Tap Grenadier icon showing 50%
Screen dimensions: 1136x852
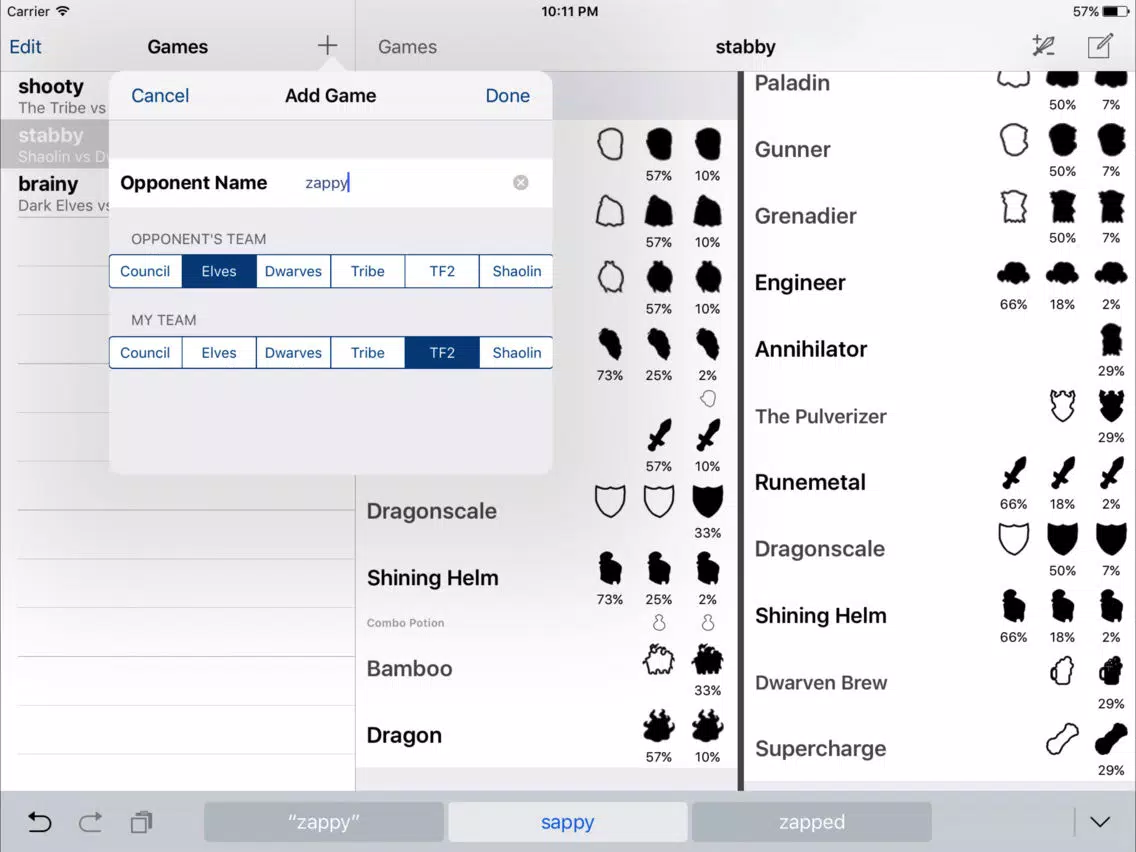coord(1062,206)
